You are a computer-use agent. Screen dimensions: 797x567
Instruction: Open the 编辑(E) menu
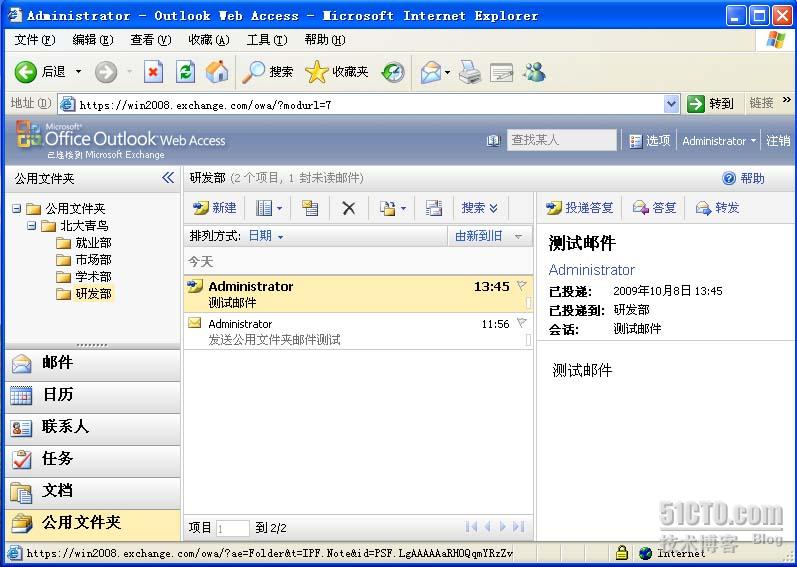(93, 40)
